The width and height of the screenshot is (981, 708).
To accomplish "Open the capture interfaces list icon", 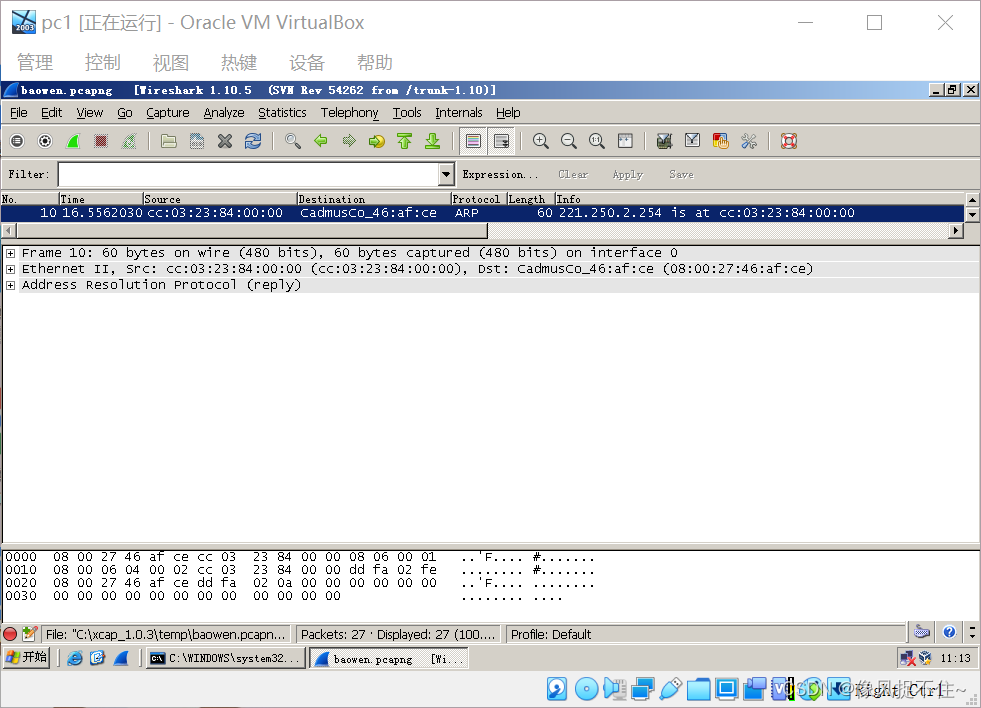I will 17,141.
